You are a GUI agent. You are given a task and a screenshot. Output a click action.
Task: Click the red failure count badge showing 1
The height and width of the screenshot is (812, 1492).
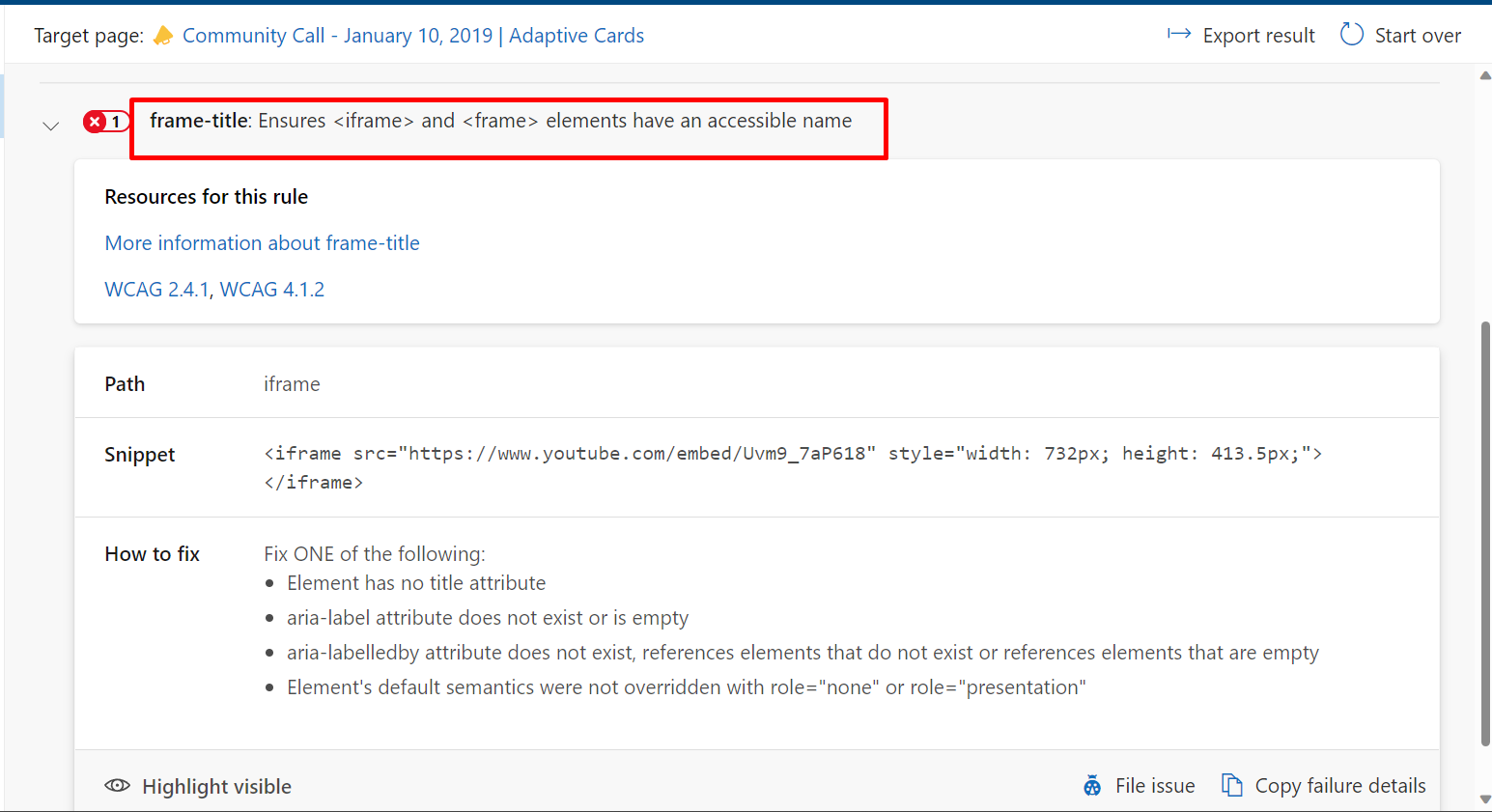tap(106, 121)
